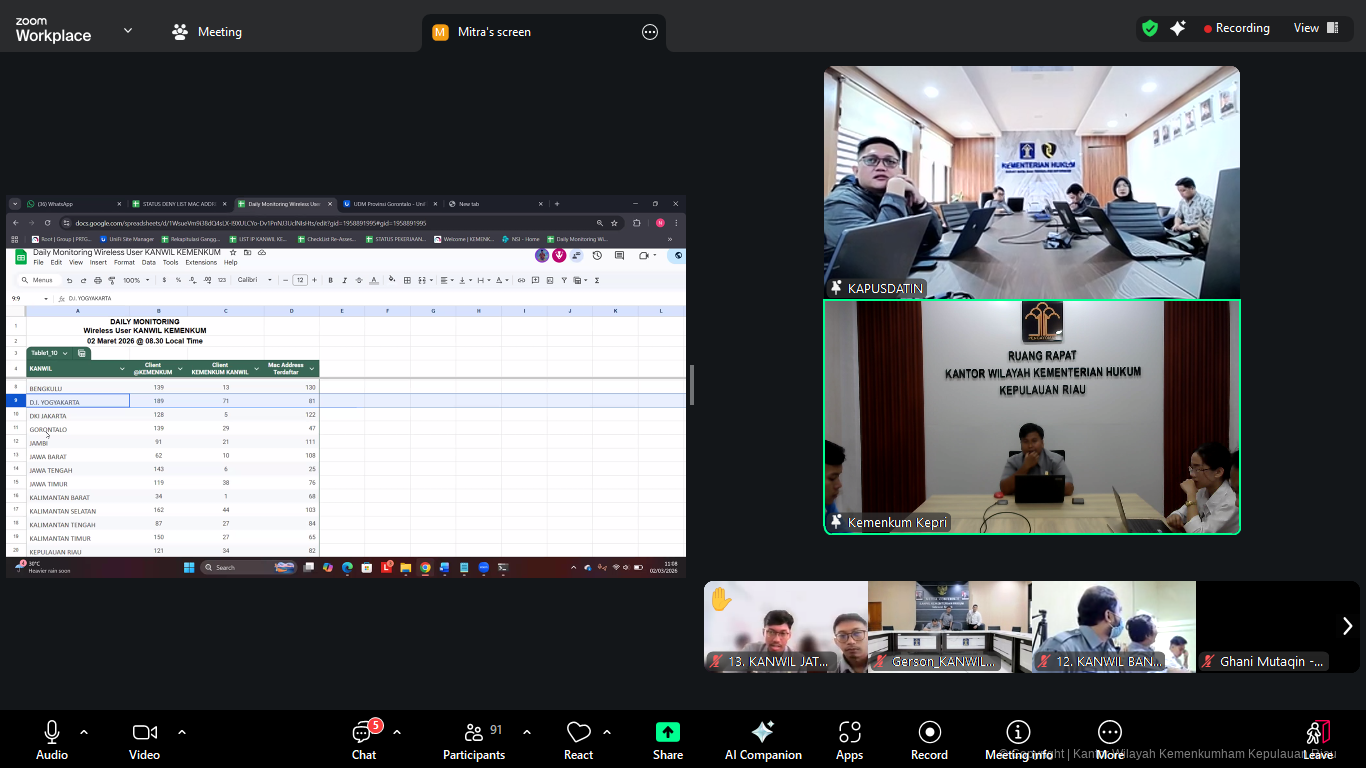Leave the meeting
Screen dimensions: 1366x768
1317,740
